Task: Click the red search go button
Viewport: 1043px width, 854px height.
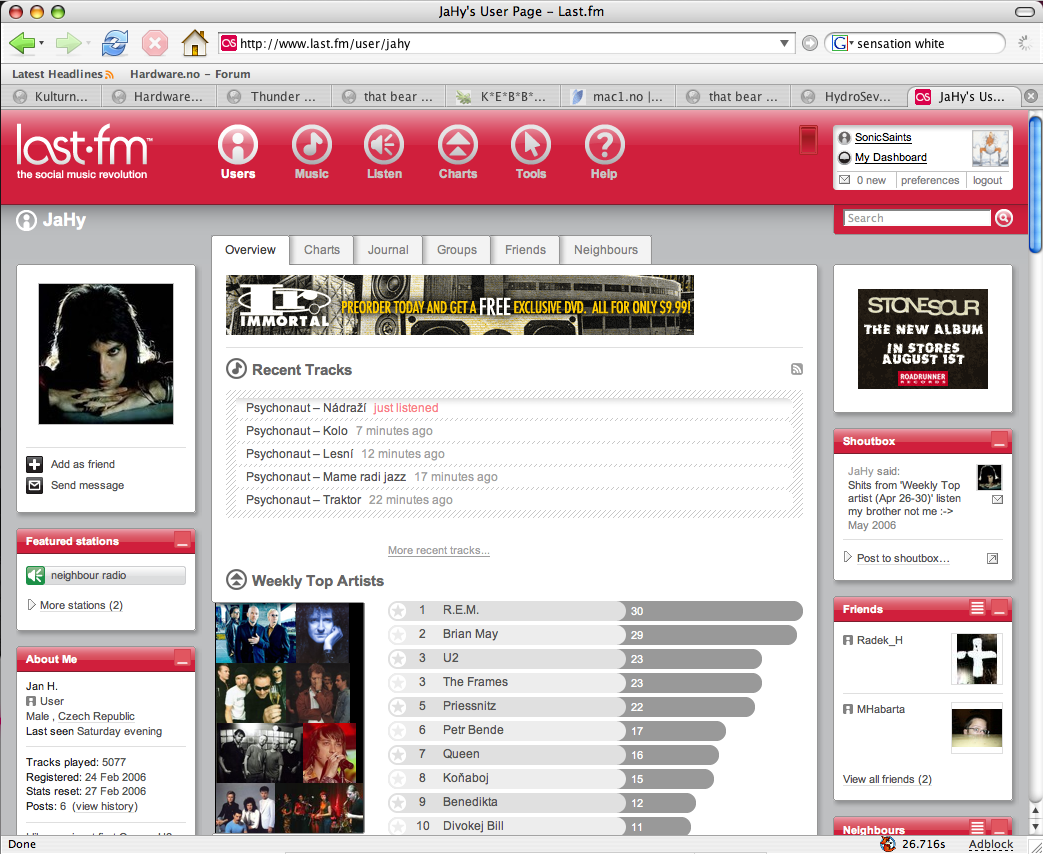Action: [1004, 218]
